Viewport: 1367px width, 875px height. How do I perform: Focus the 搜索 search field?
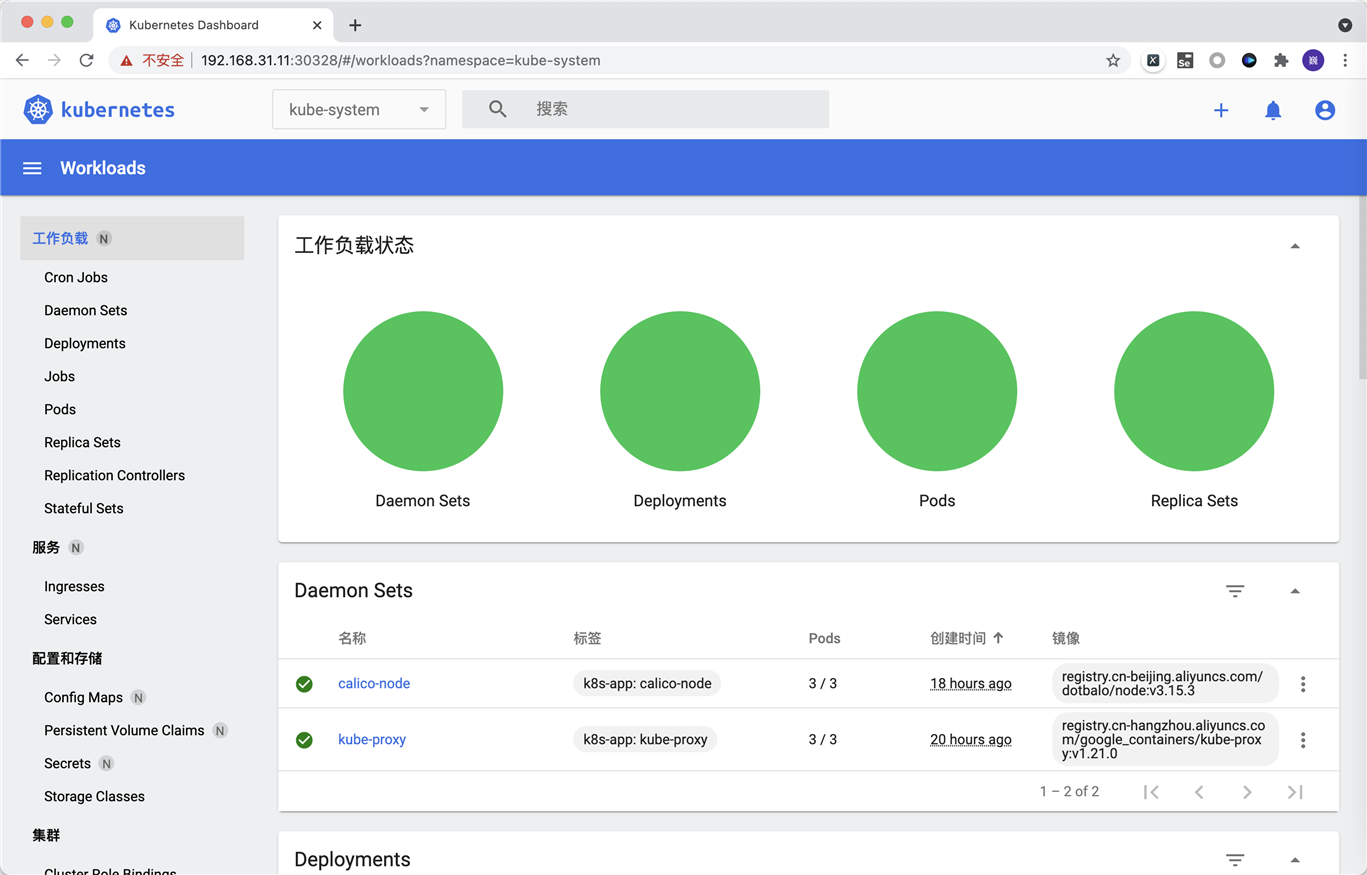point(645,109)
